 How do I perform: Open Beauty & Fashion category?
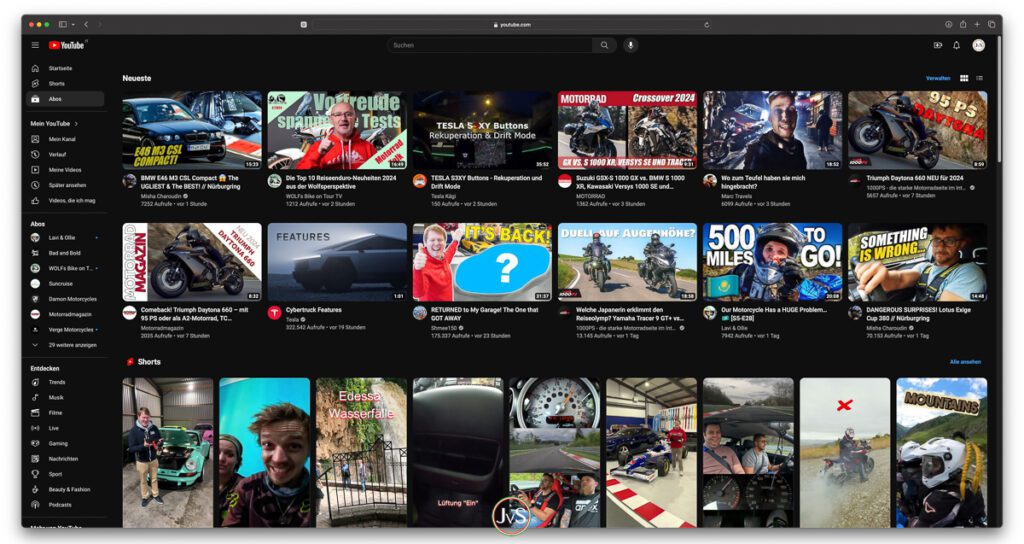(65, 489)
